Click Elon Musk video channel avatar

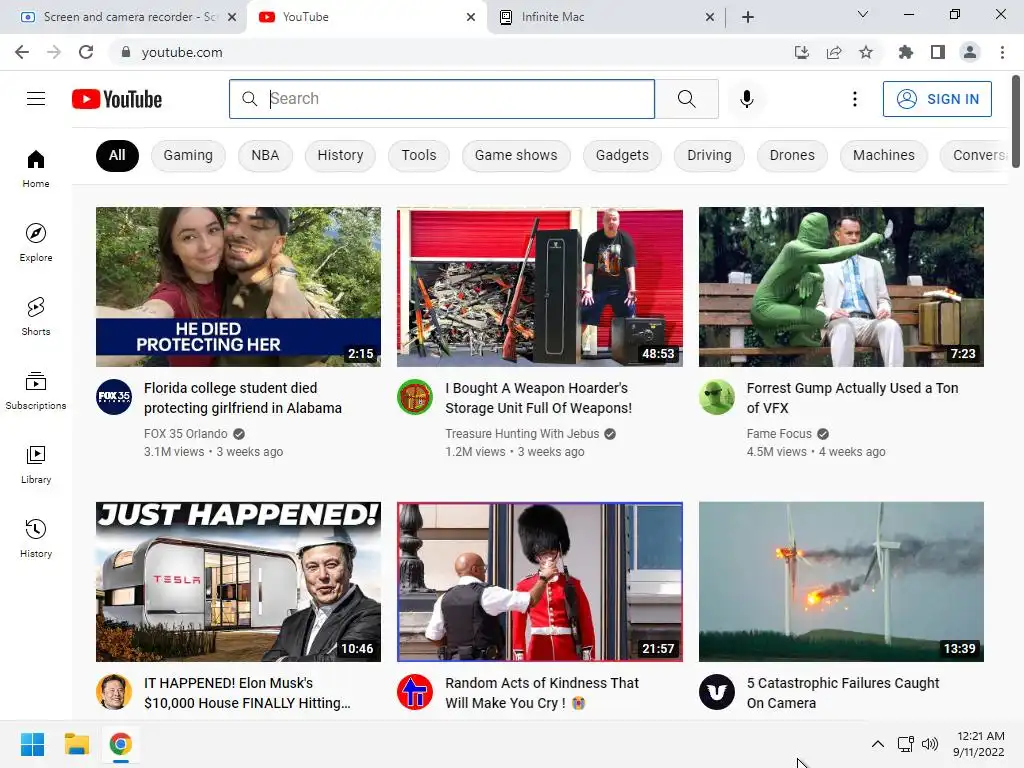[x=114, y=692]
